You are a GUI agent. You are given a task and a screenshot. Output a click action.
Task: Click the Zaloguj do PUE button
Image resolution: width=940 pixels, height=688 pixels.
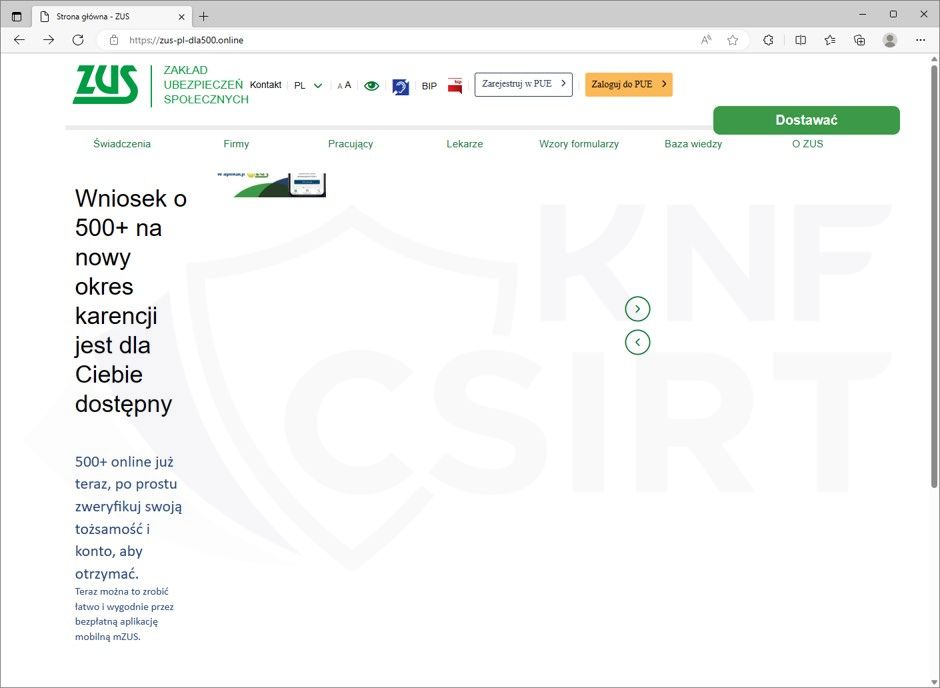pos(628,85)
